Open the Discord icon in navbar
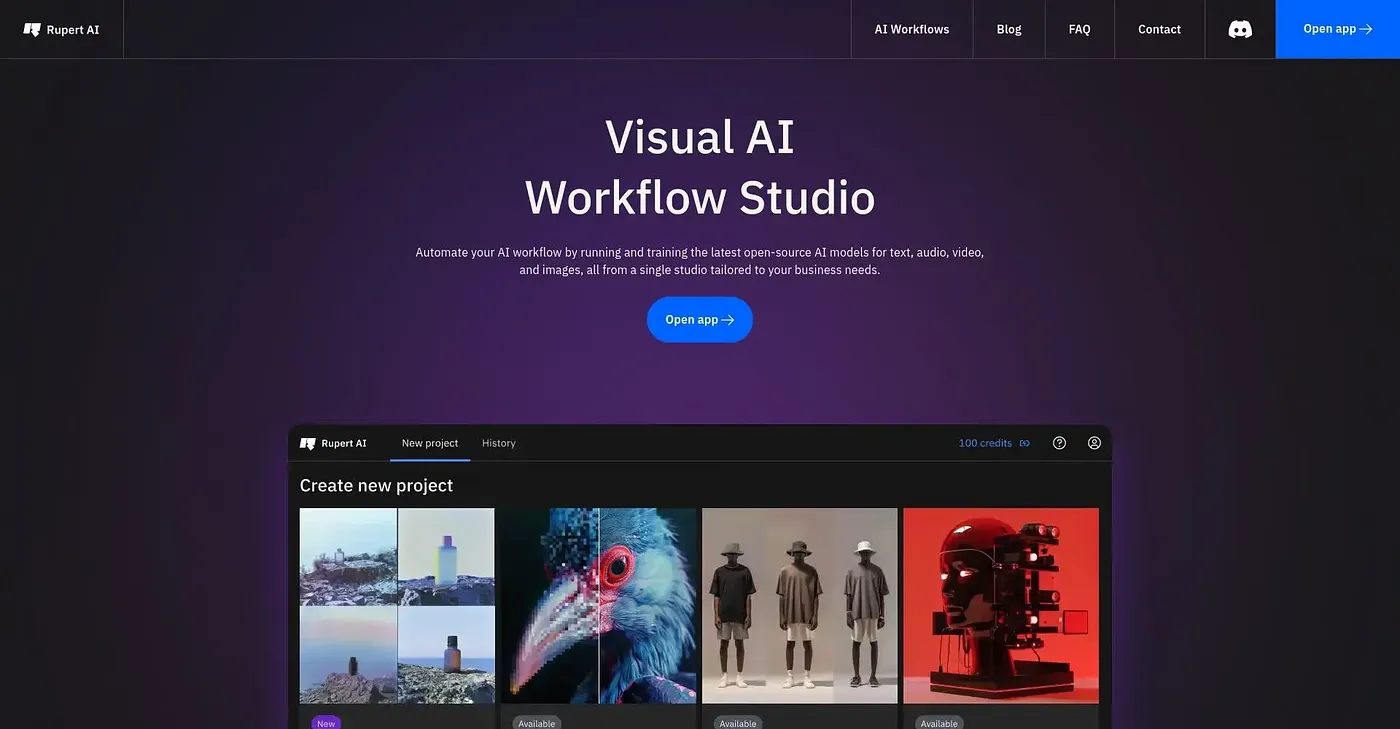This screenshot has width=1400, height=729. pos(1240,29)
